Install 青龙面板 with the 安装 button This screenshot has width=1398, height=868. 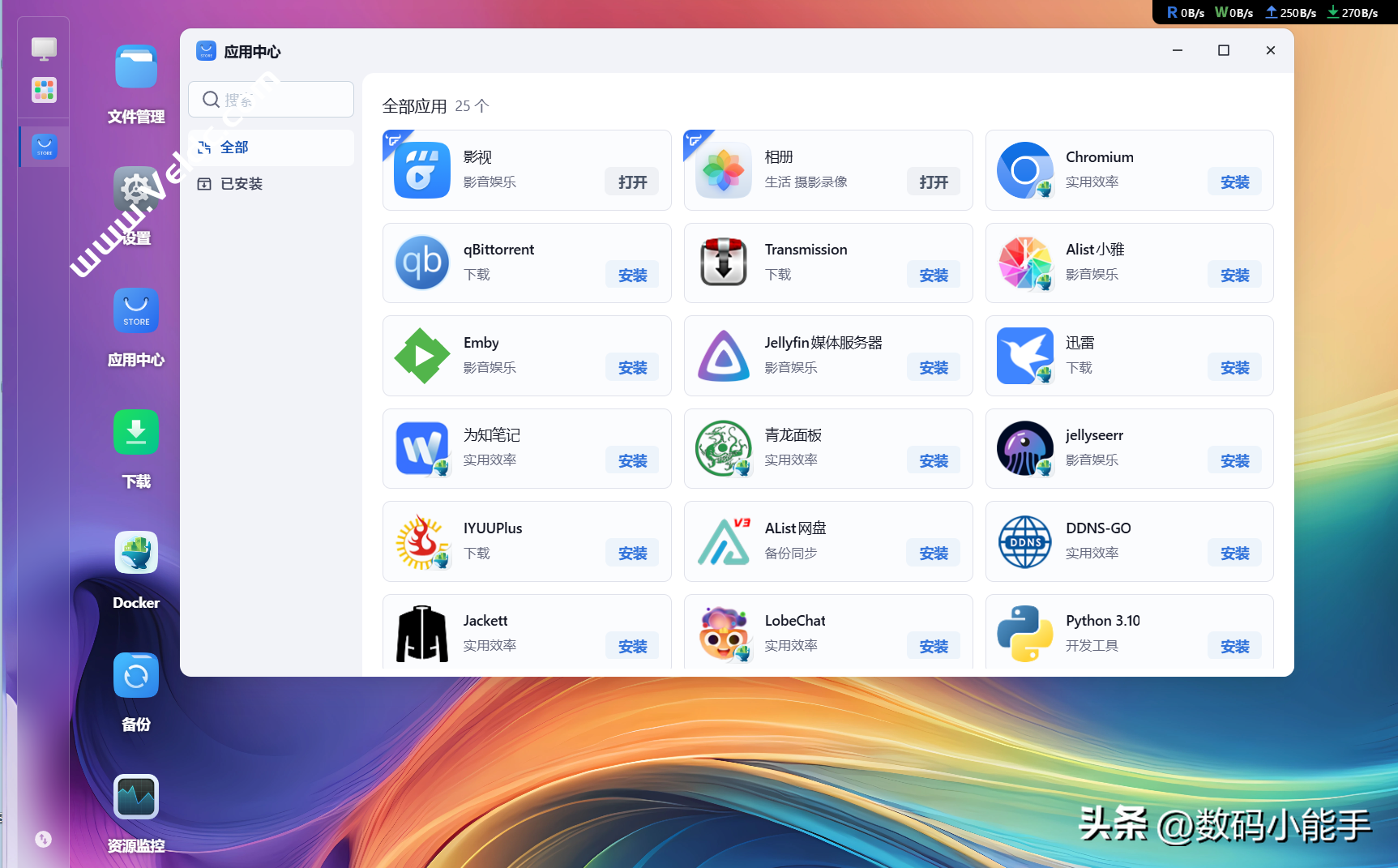click(x=934, y=461)
